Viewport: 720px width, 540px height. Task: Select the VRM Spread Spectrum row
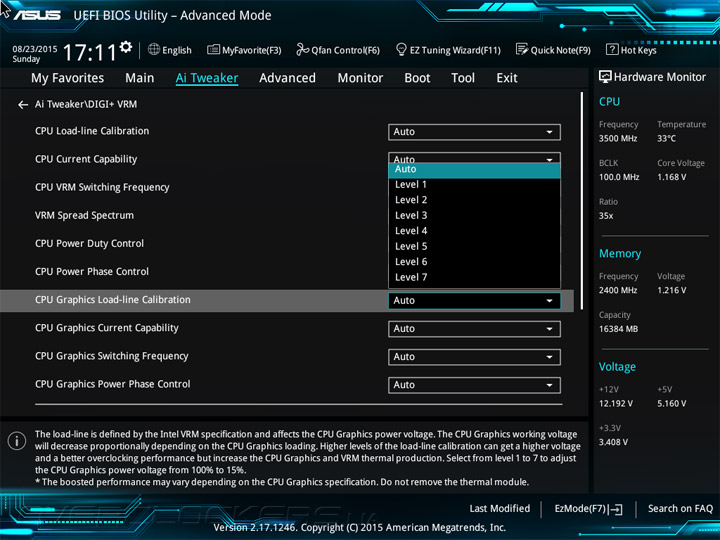pyautogui.click(x=84, y=215)
